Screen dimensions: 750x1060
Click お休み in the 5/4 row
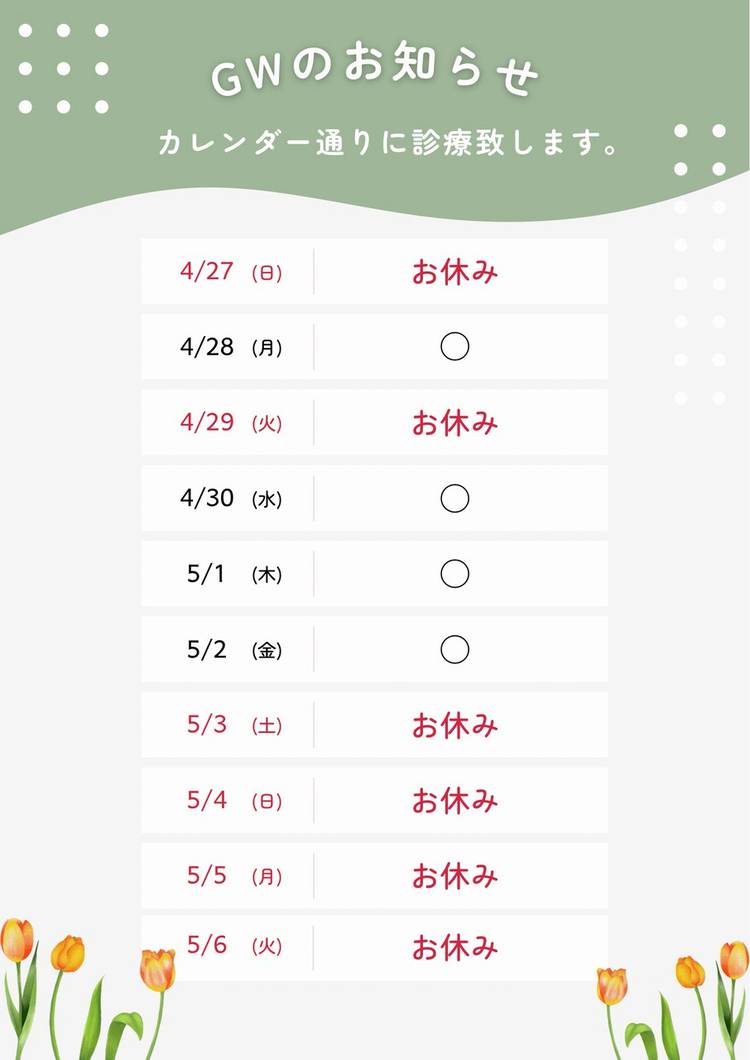[455, 801]
